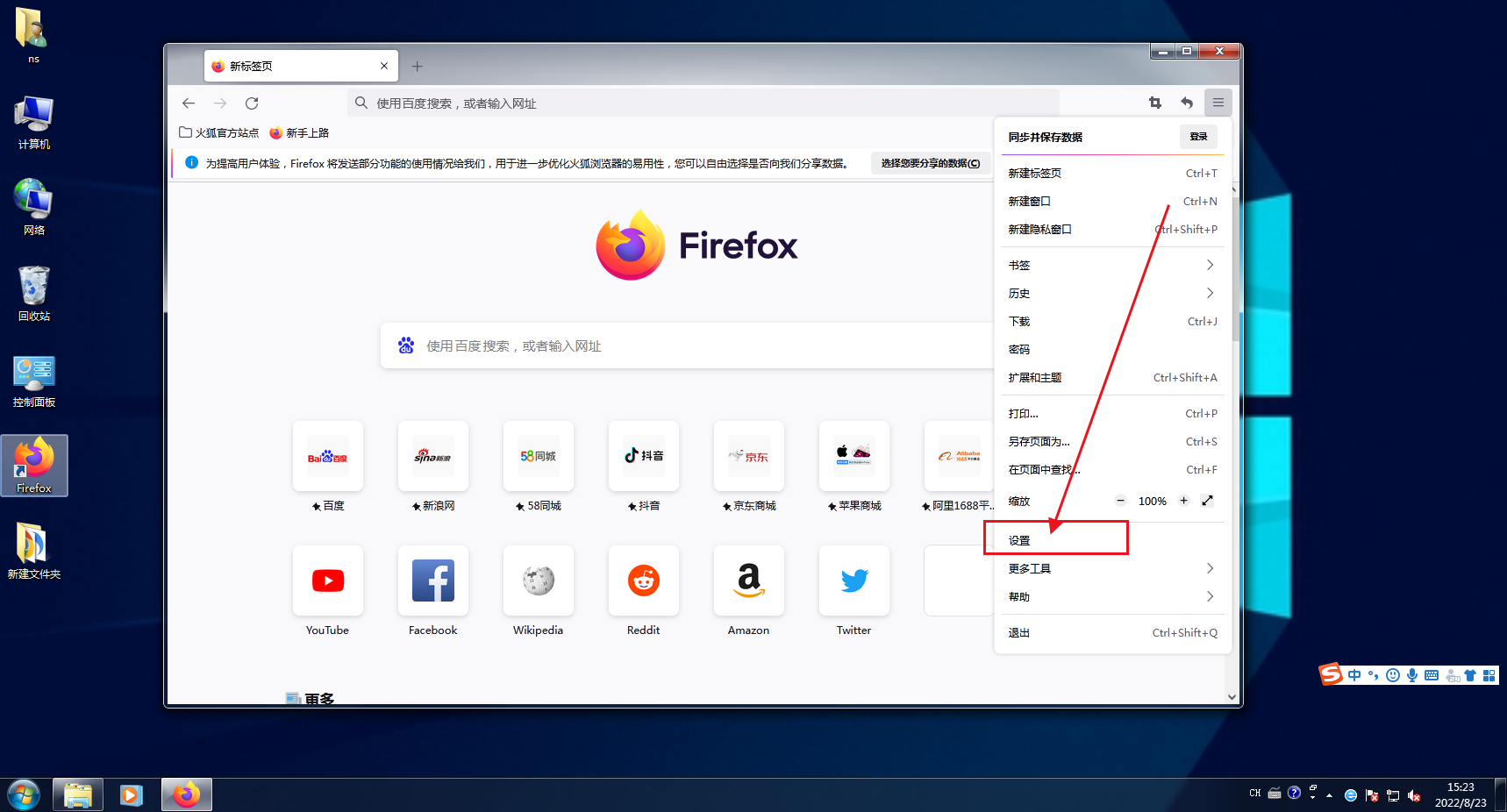
Task: Select 新建窗口 menu item
Action: pyautogui.click(x=1111, y=201)
